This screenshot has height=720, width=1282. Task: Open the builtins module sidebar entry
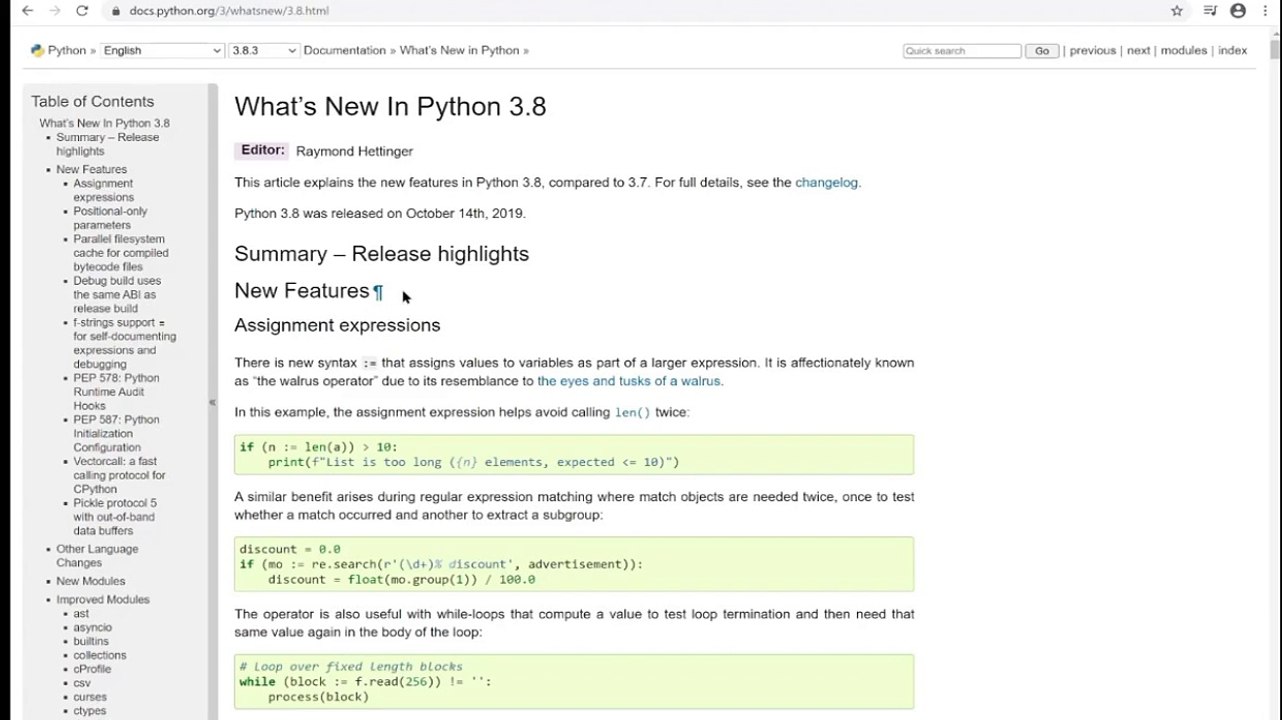click(91, 641)
